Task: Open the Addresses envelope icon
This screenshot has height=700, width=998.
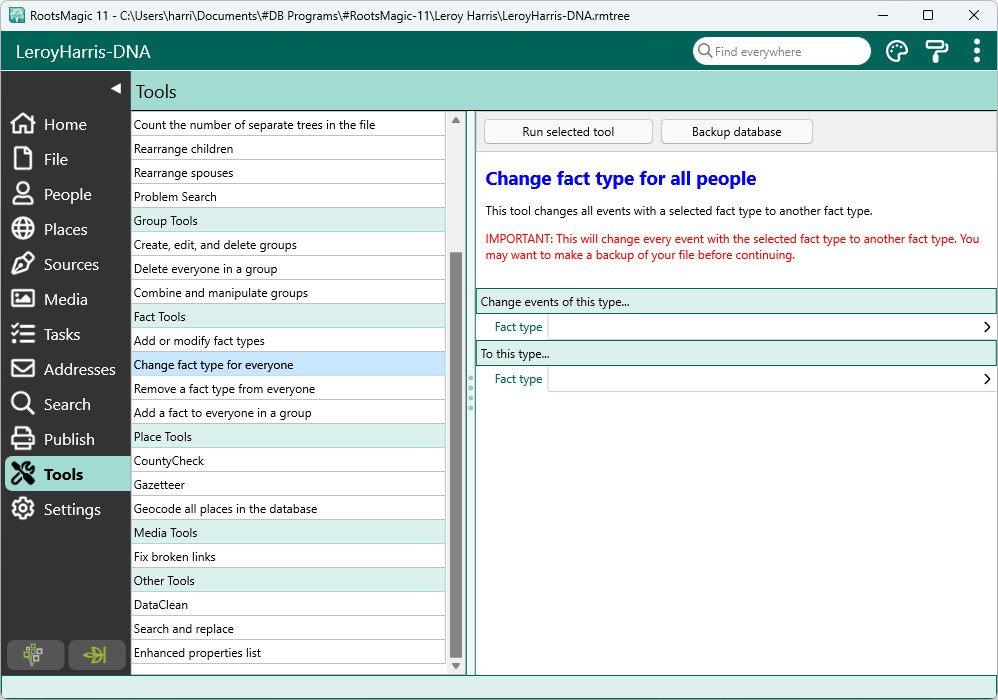Action: (x=23, y=368)
